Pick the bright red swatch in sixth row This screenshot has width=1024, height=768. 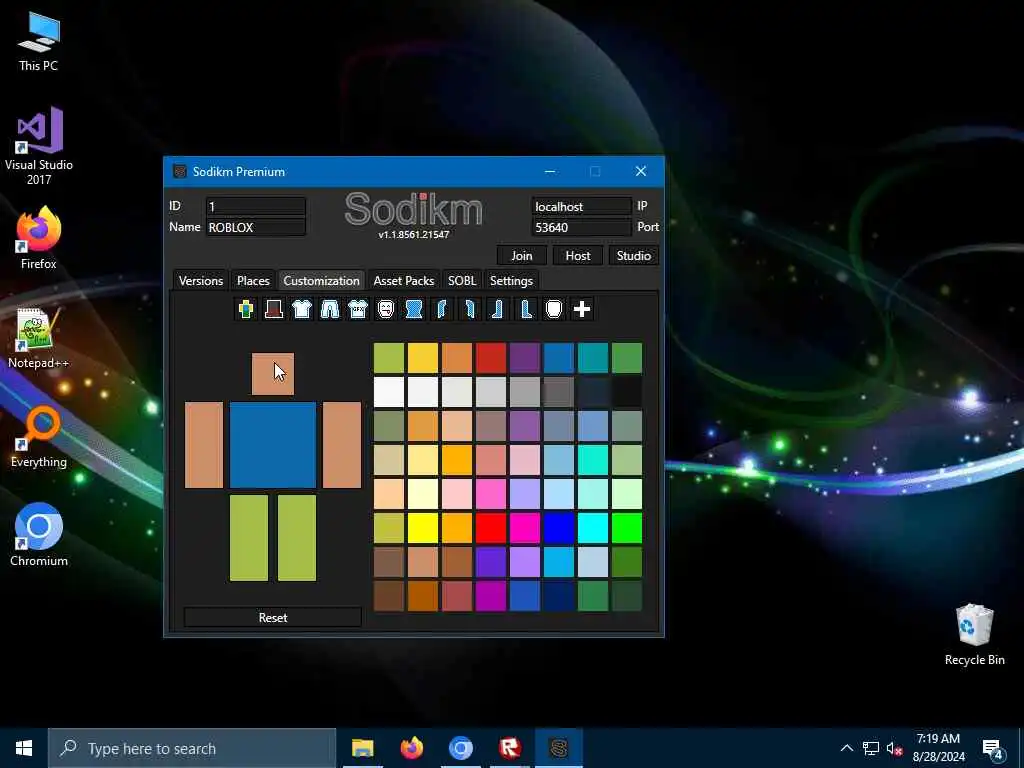491,528
